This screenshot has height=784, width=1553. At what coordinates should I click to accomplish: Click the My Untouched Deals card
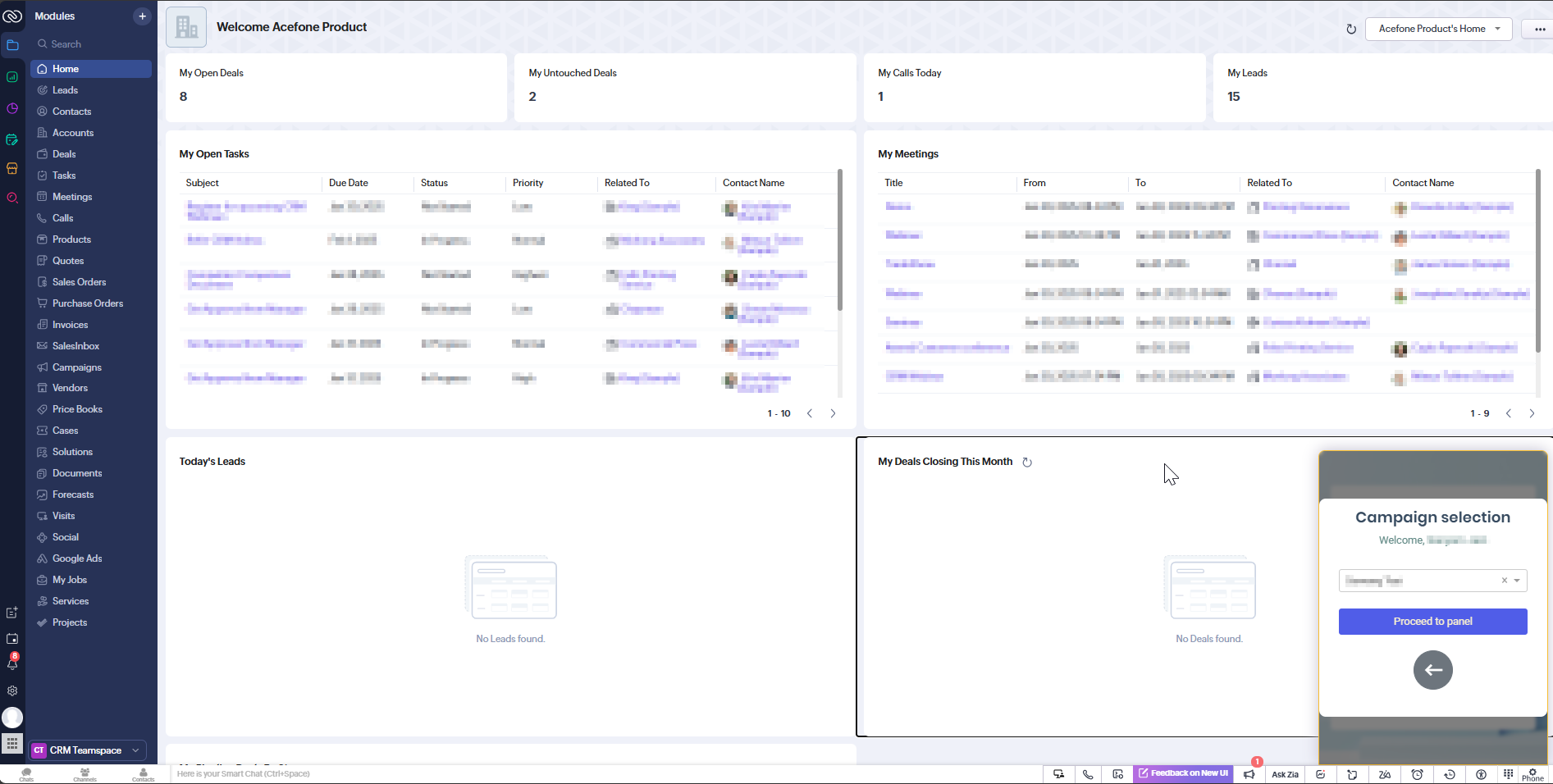click(685, 88)
